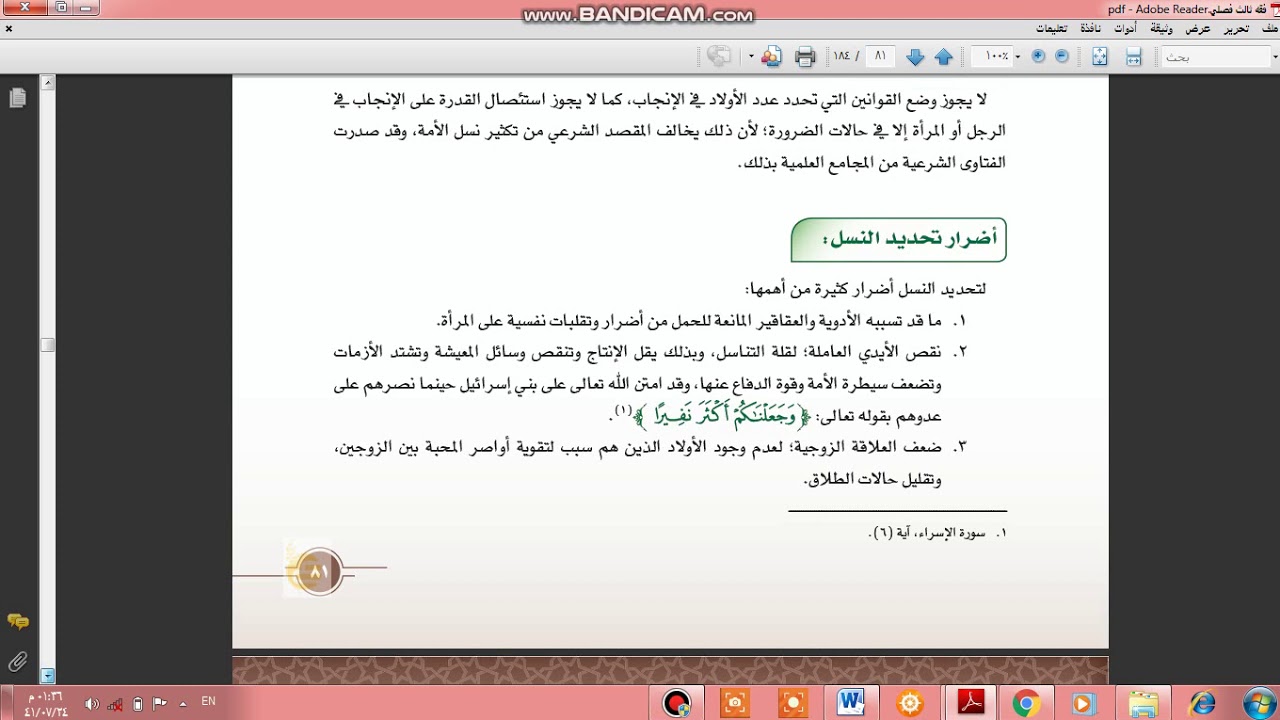Click the Action Center flag icon
1280x720 pixels.
[x=159, y=704]
